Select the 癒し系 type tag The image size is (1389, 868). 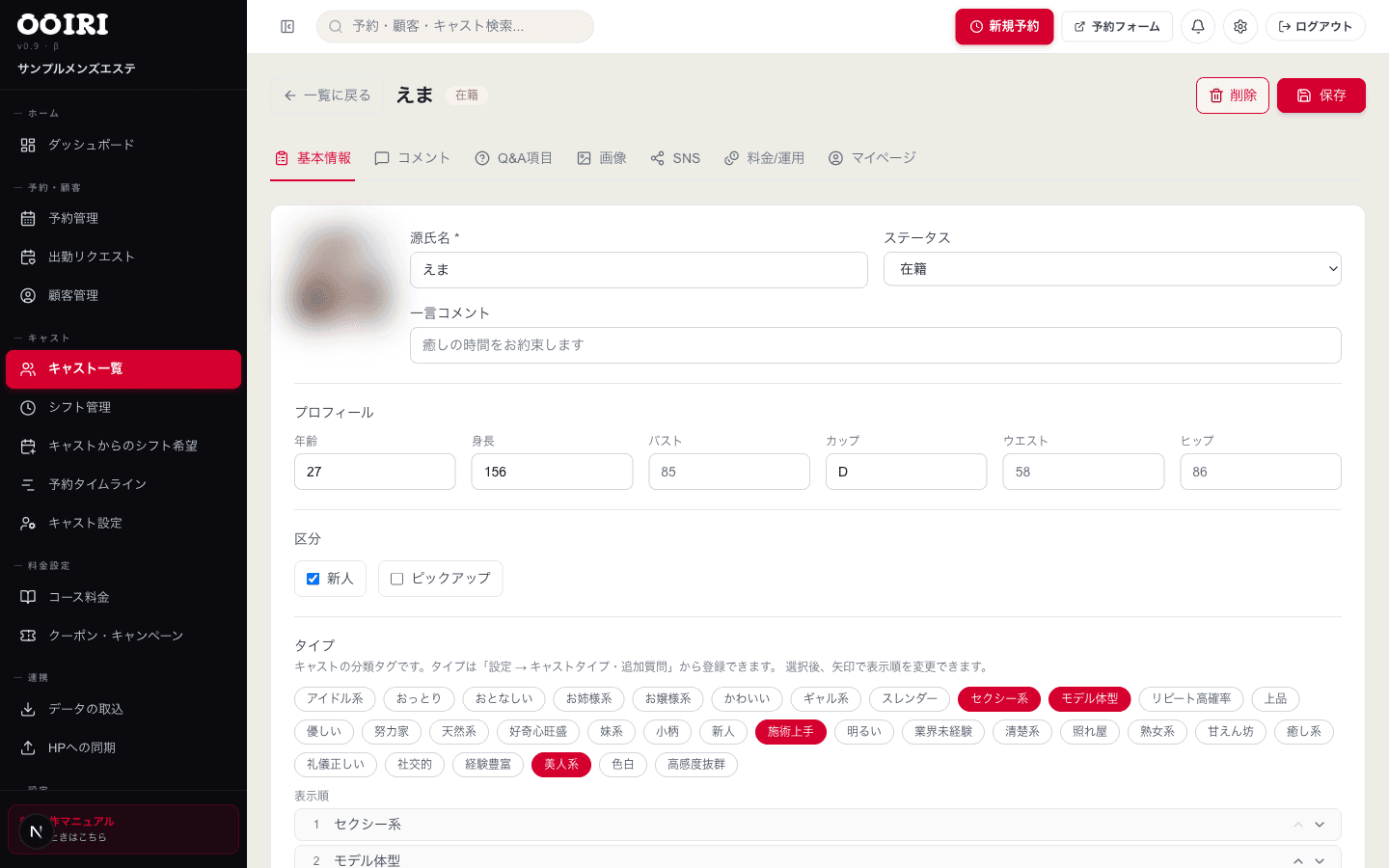tap(1304, 732)
